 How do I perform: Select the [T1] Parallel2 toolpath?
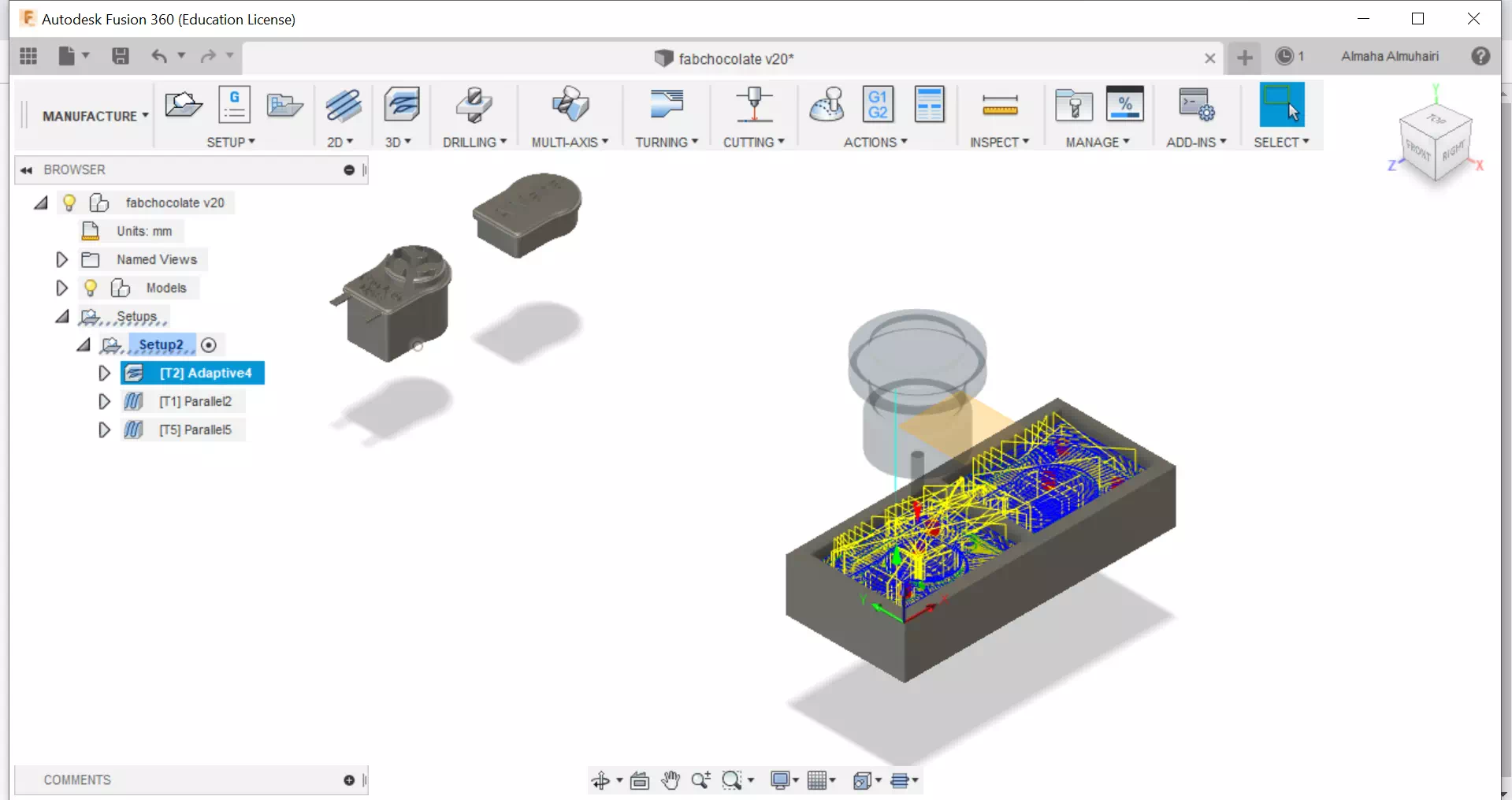pos(195,401)
